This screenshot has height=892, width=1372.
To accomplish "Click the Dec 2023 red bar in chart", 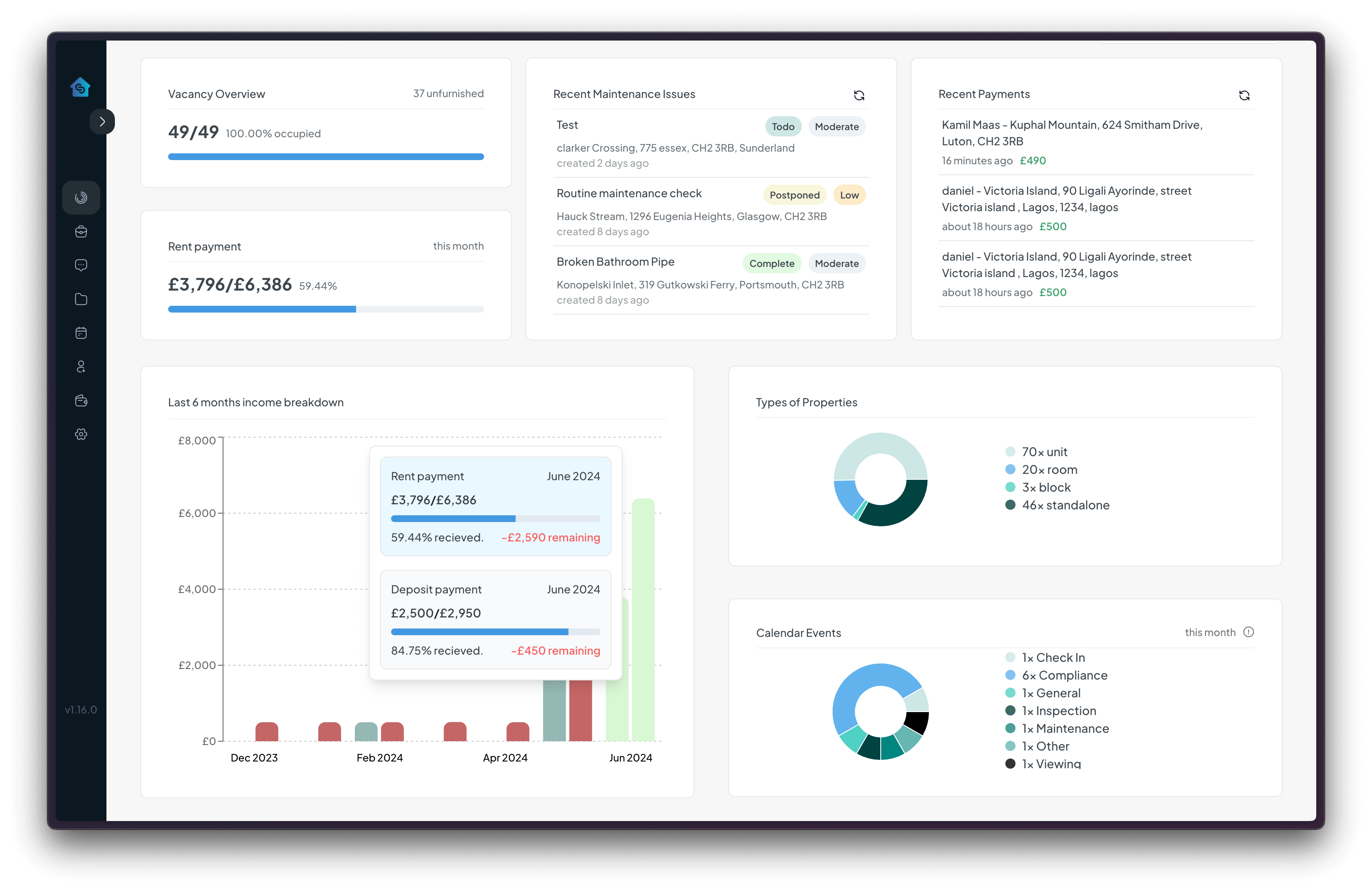I will point(267,731).
